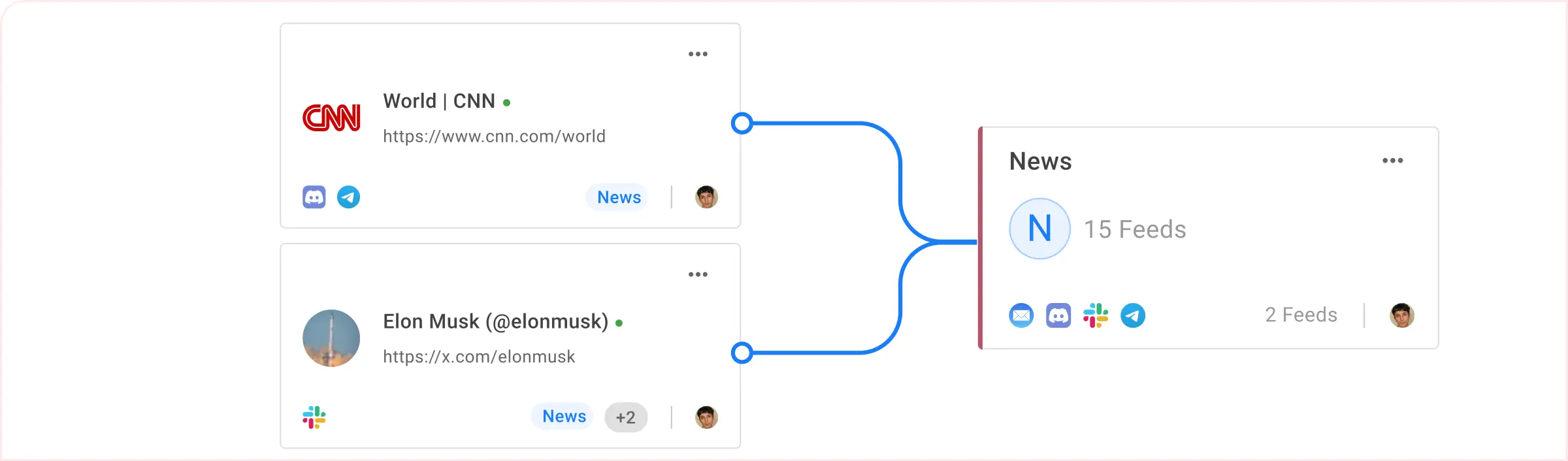Open the options menu on the News folder card
Image resolution: width=1568 pixels, height=461 pixels.
[1394, 161]
